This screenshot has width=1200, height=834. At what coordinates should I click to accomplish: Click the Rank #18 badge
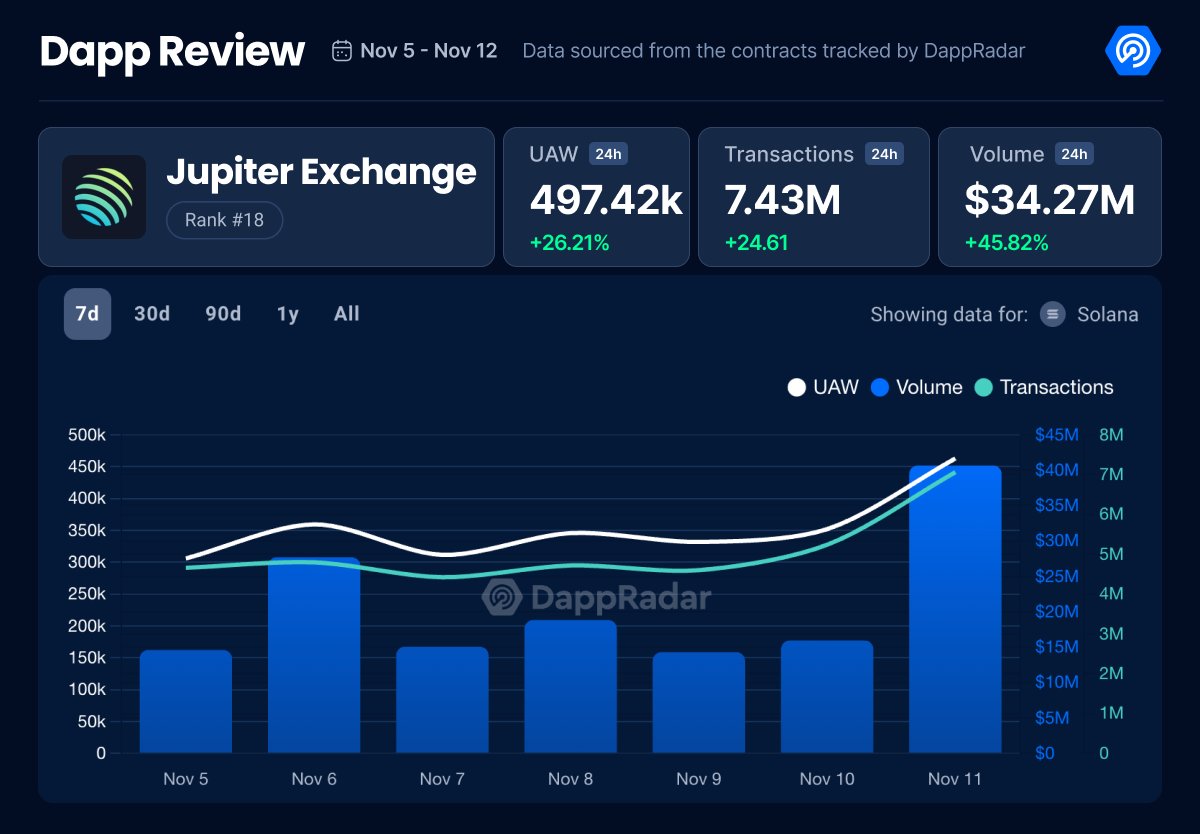[224, 220]
